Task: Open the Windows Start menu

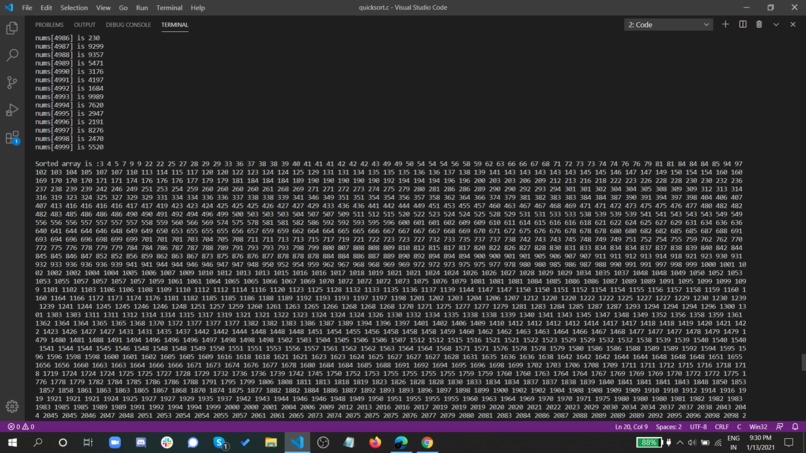Action: click(x=12, y=442)
